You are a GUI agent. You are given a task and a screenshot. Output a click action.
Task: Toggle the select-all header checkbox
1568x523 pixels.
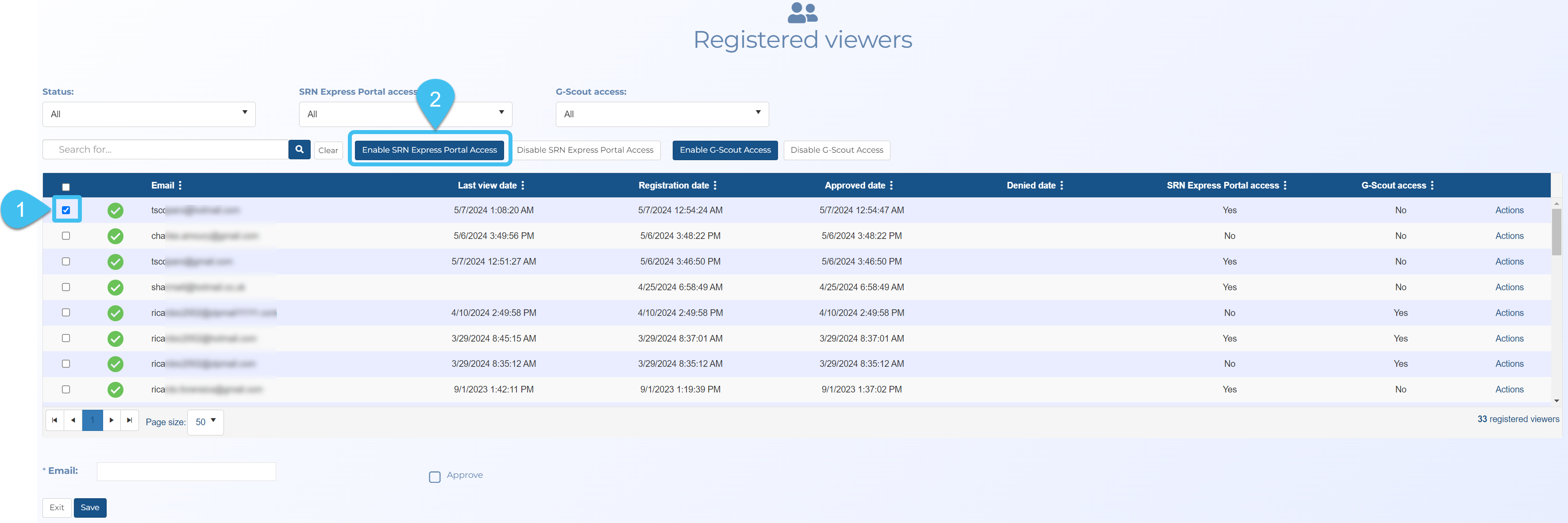click(66, 187)
